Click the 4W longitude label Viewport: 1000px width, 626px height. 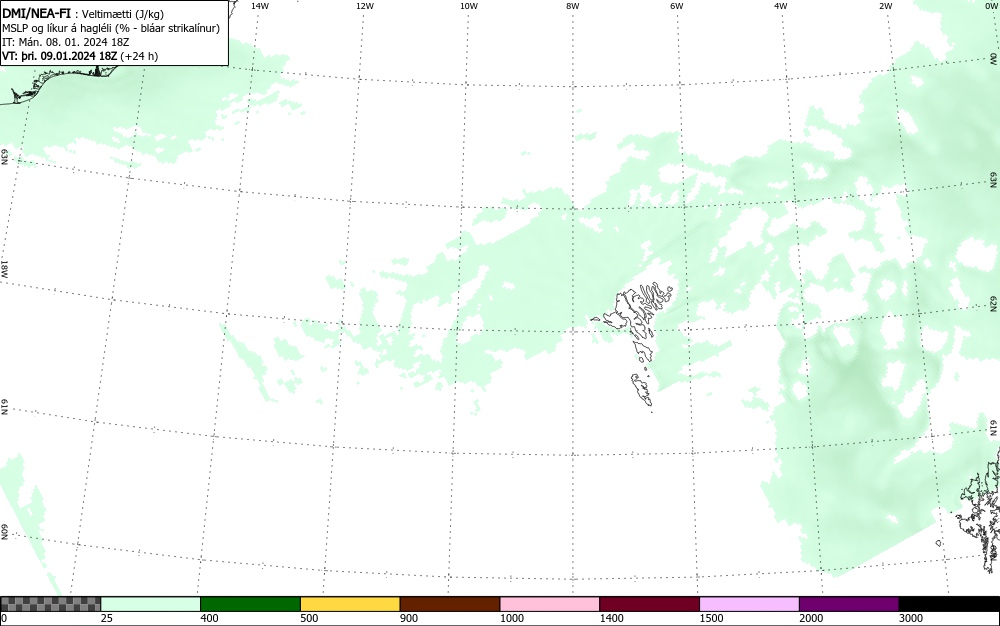tap(781, 6)
